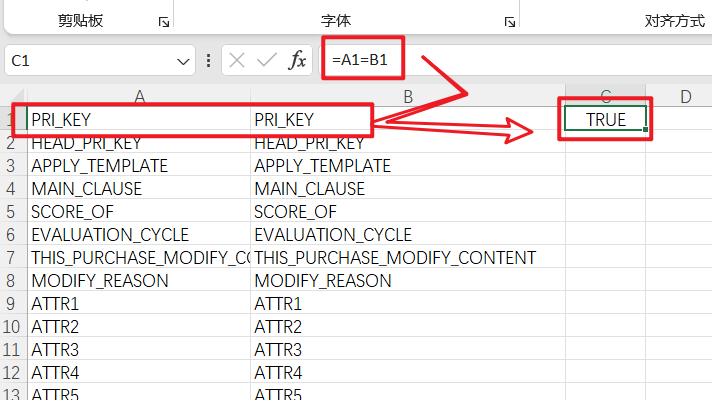Select the MODIFY_REASON cell in column A
The height and width of the screenshot is (400, 712).
pos(138,281)
